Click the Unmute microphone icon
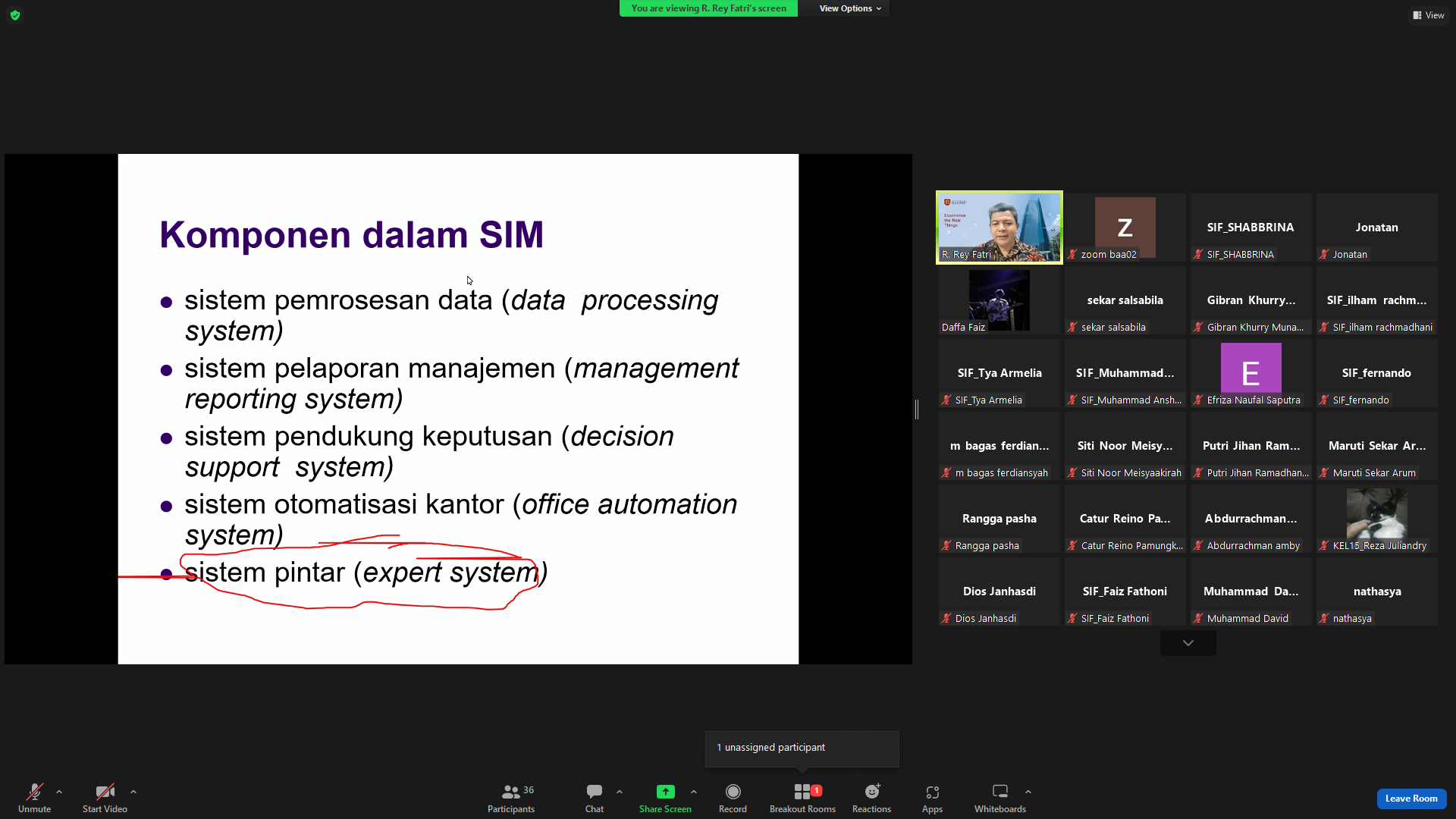 [34, 792]
